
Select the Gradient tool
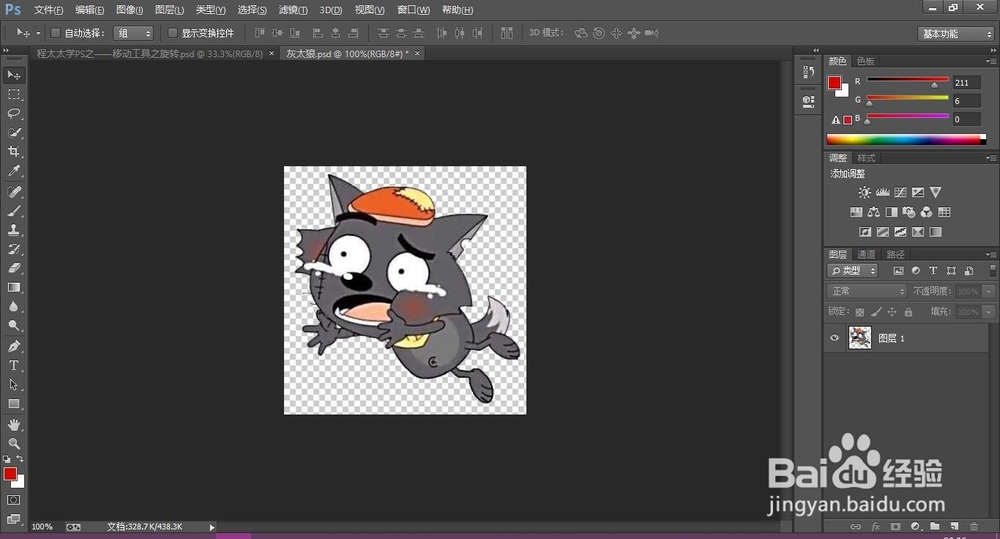(x=13, y=288)
